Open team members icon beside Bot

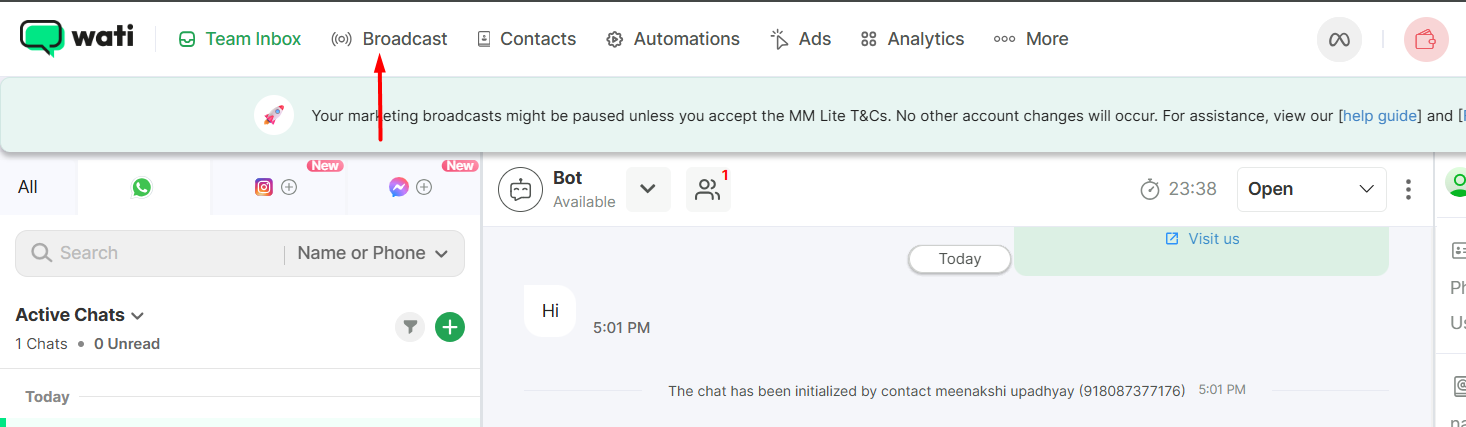[708, 189]
